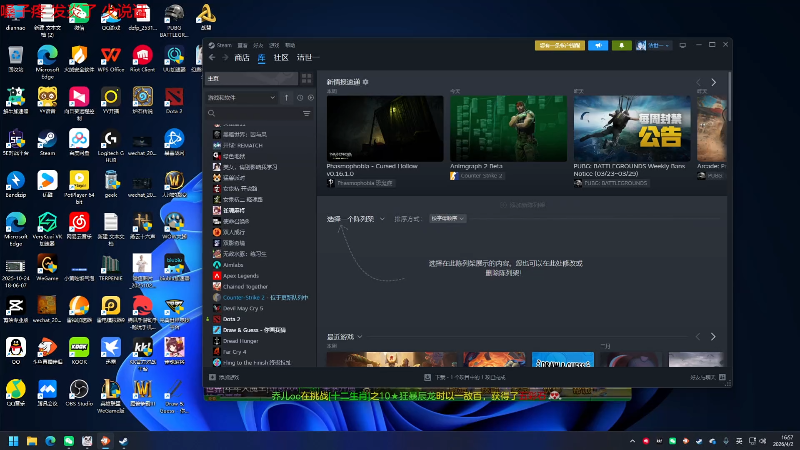The image size is (800, 450).
Task: Open the Steam desktop shortcut
Action: point(47,143)
